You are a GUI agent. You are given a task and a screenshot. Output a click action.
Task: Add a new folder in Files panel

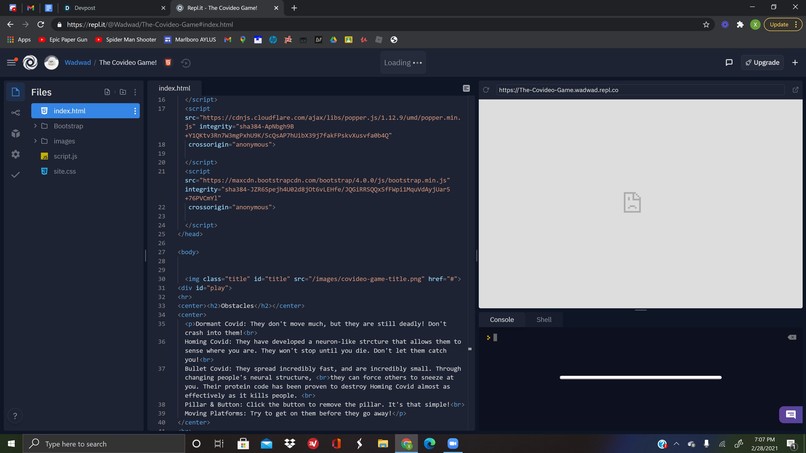pyautogui.click(x=122, y=92)
